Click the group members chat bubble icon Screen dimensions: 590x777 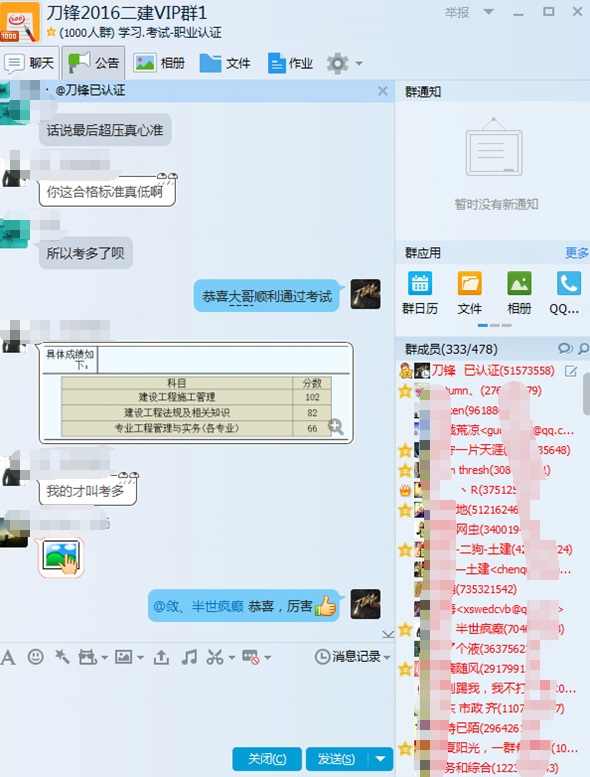tap(565, 349)
